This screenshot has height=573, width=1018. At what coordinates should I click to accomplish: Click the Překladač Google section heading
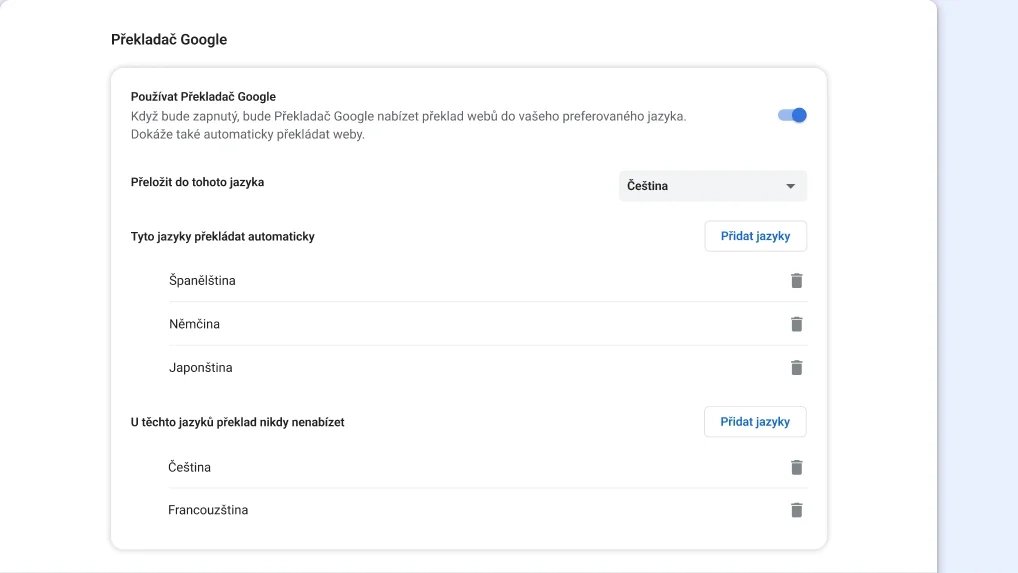click(169, 40)
